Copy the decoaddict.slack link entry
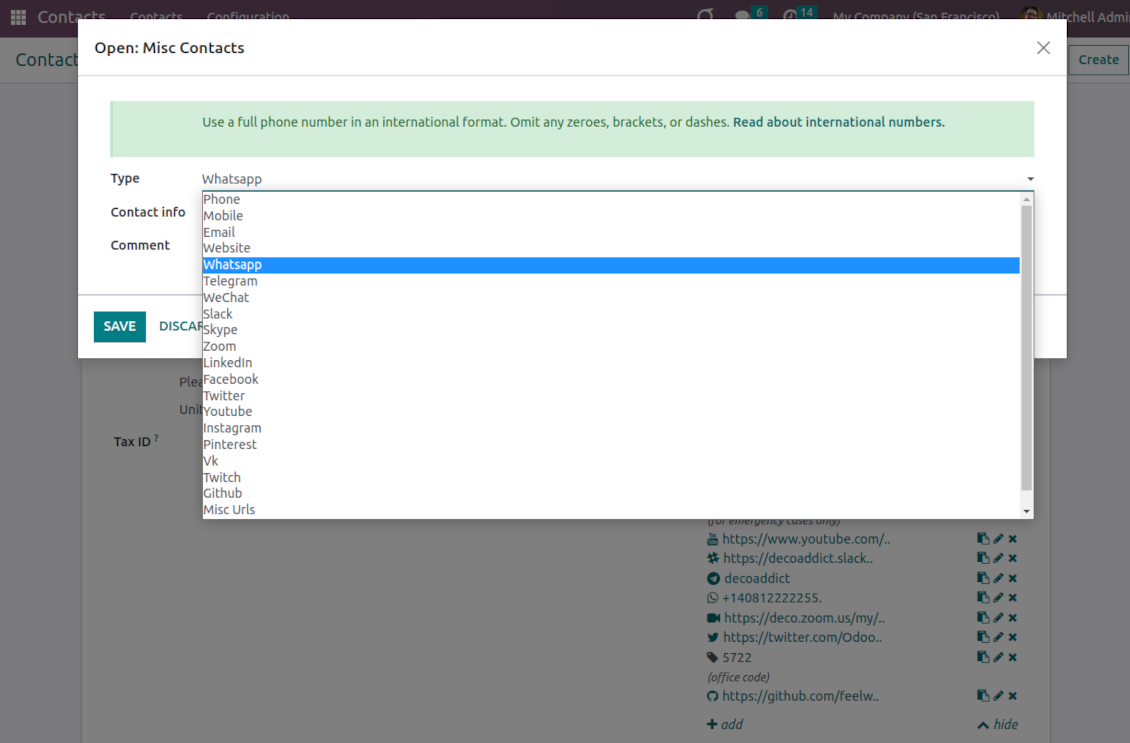 pyautogui.click(x=982, y=558)
